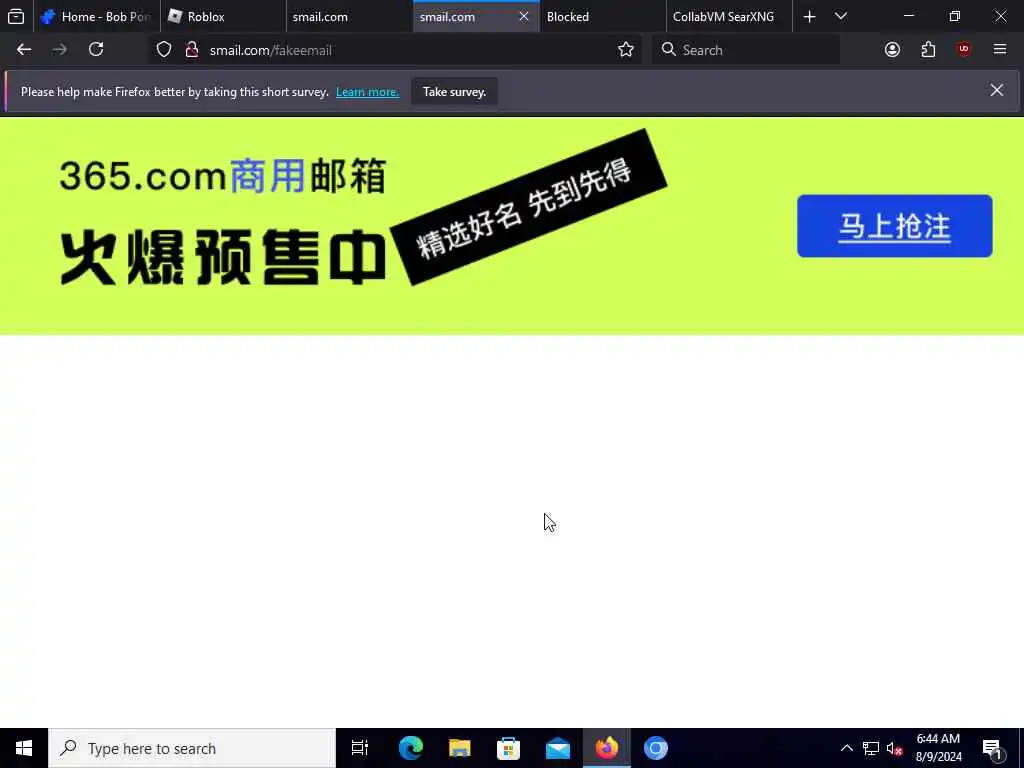The image size is (1024, 768).
Task: Close the active smail.com tab
Action: click(x=524, y=16)
